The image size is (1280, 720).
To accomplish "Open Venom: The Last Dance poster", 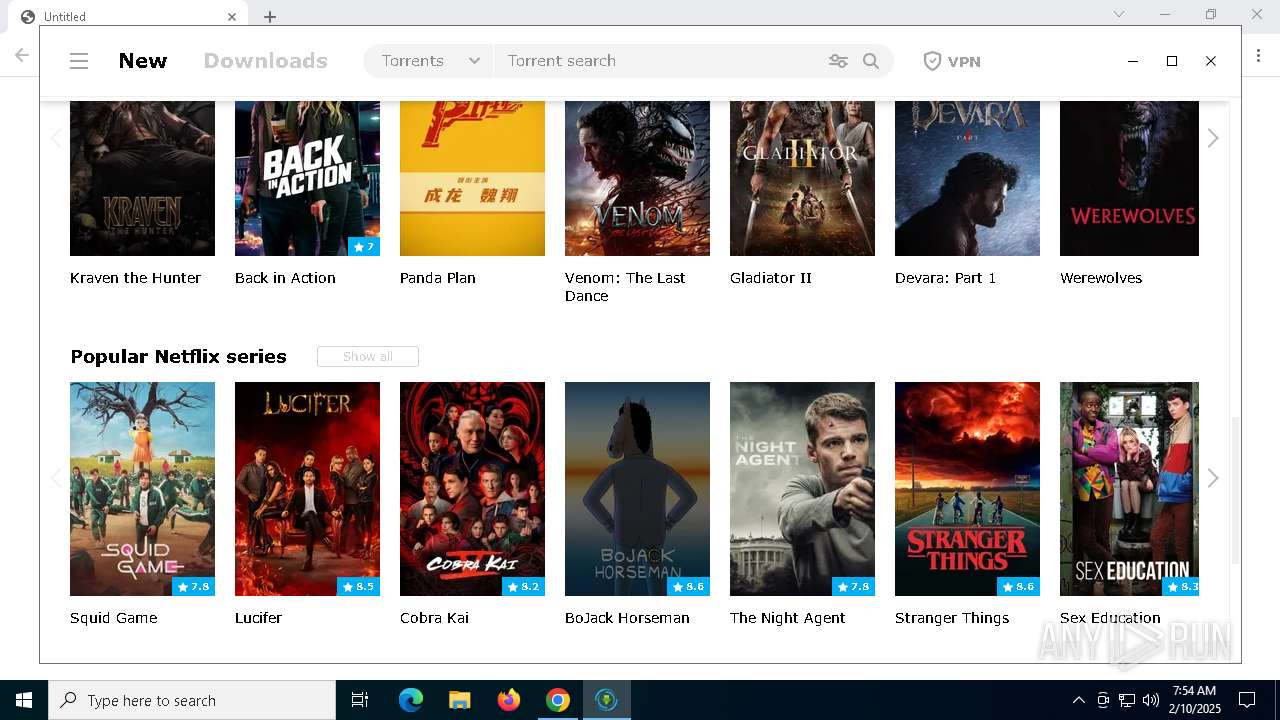I will pos(637,178).
